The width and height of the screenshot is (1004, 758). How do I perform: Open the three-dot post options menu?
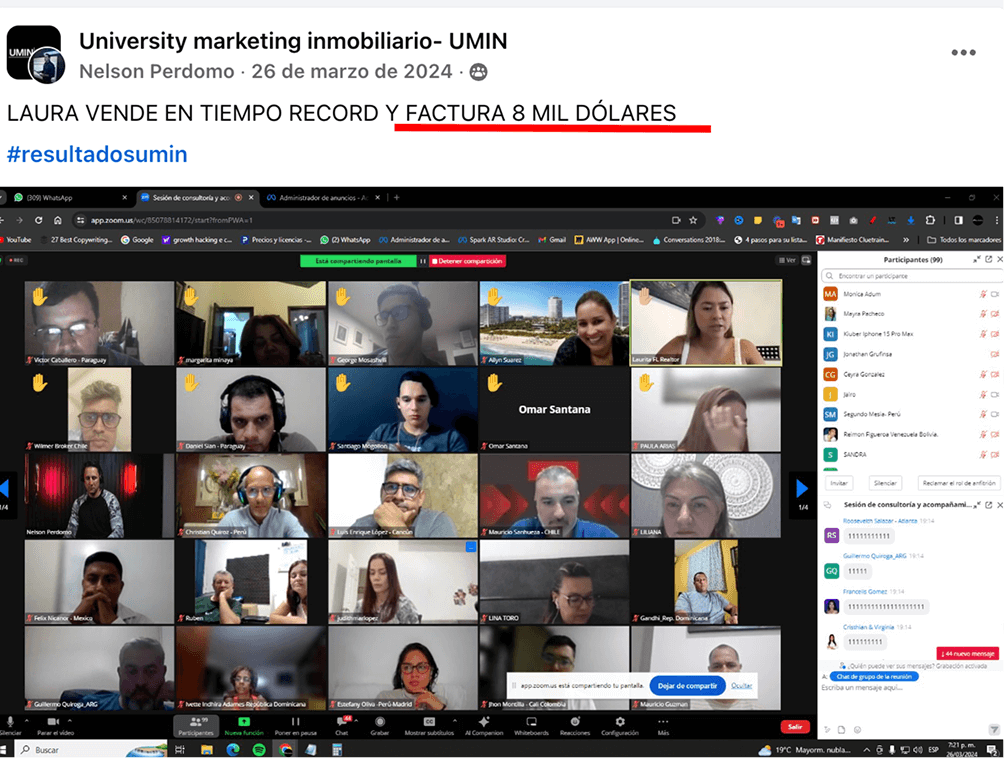(963, 53)
